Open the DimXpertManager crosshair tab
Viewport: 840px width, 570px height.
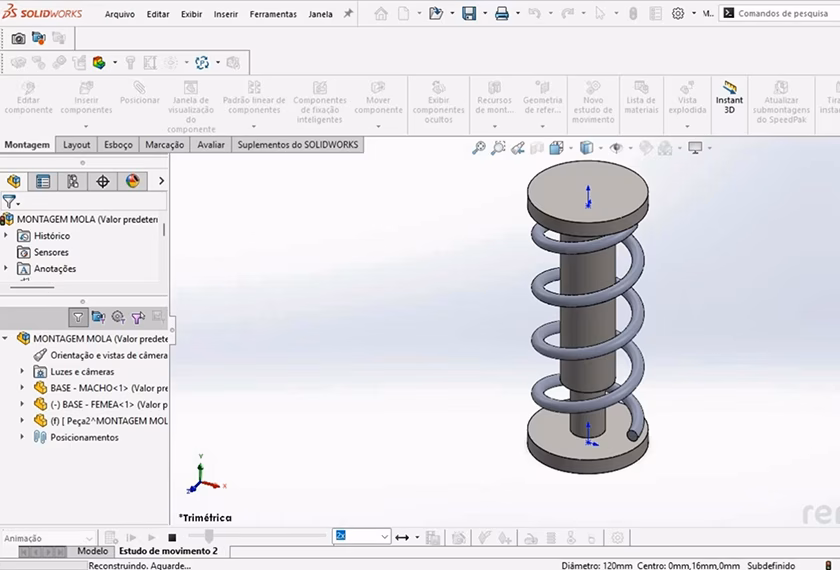(103, 181)
